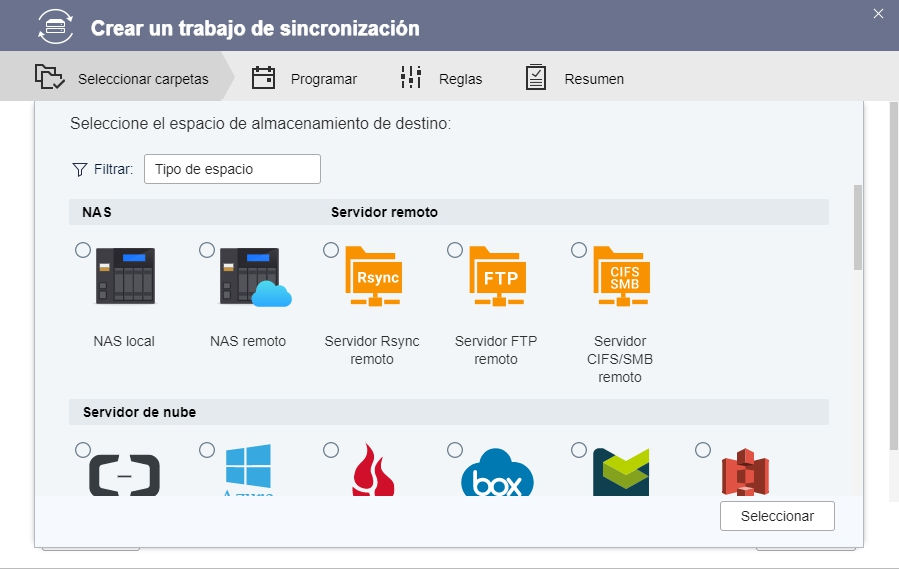Open the Tipo de espacio filter dropdown
Viewport: 899px width, 570px height.
coord(232,169)
